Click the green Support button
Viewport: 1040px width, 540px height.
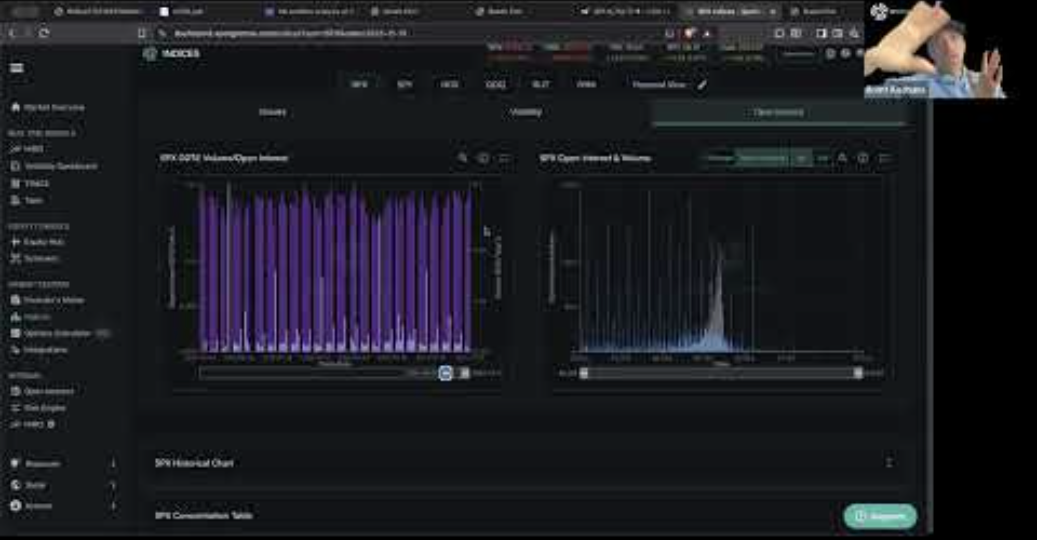click(x=880, y=516)
